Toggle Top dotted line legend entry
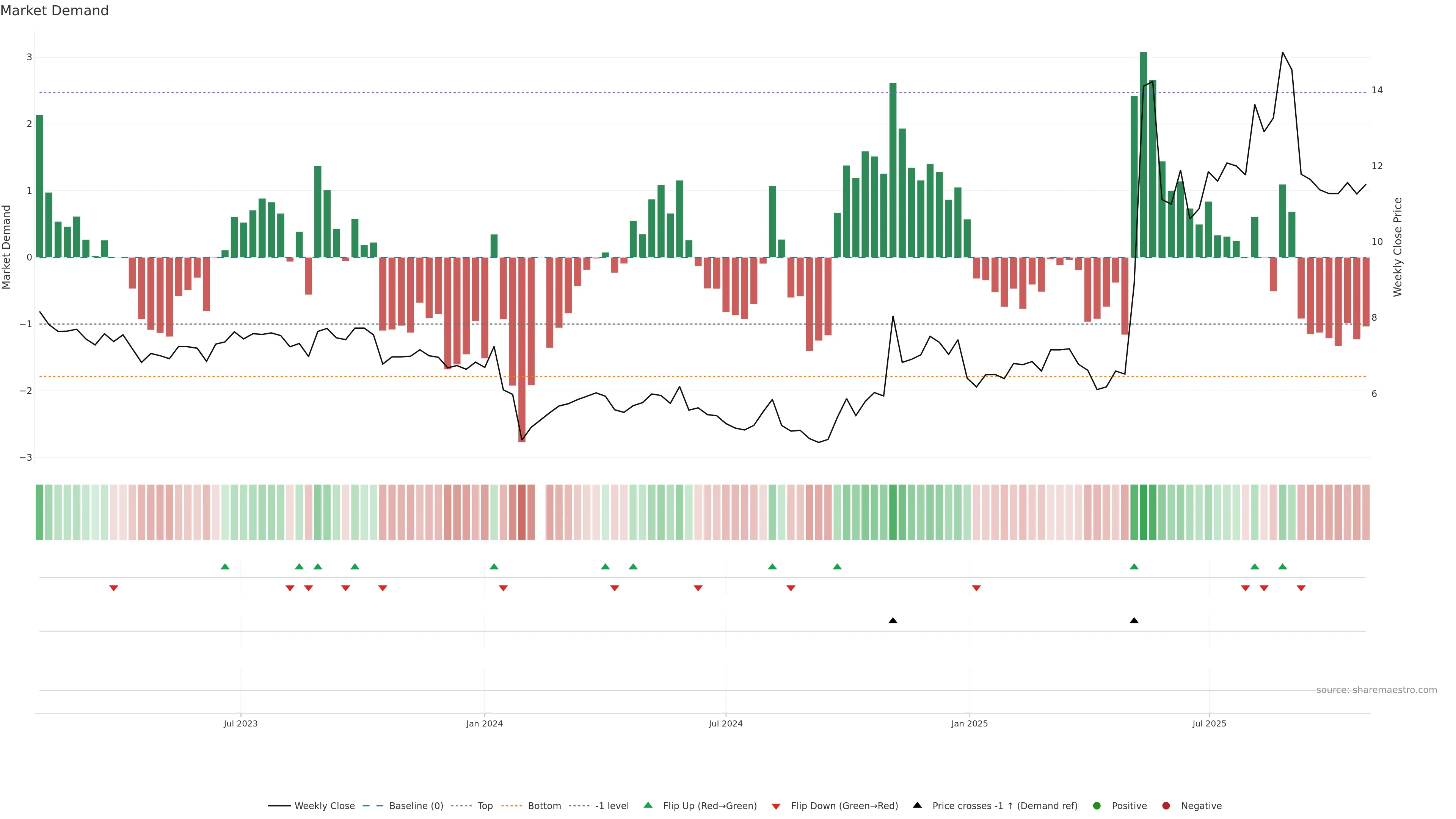 coord(485,806)
